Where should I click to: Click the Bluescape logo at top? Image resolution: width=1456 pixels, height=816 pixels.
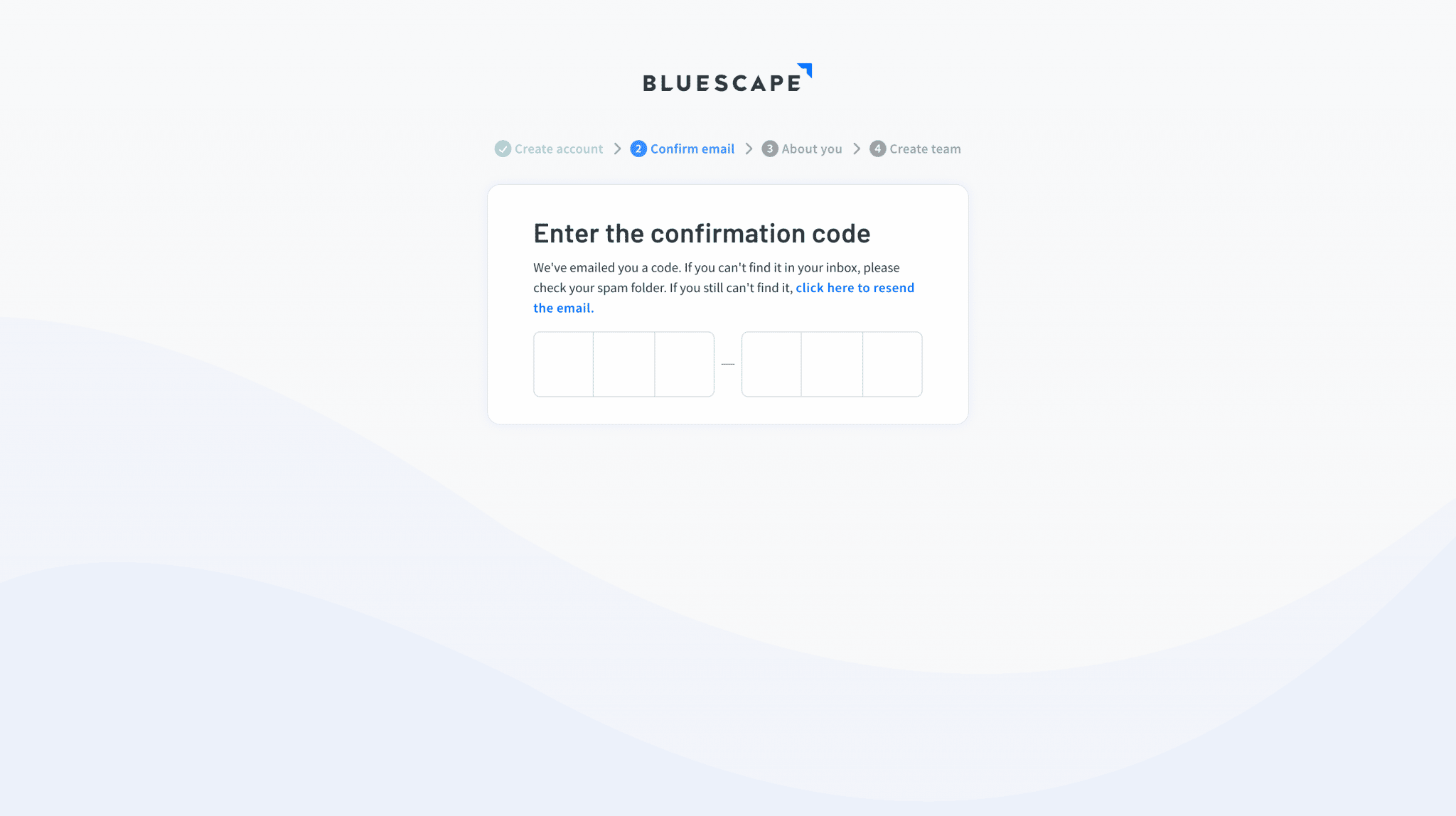(727, 79)
